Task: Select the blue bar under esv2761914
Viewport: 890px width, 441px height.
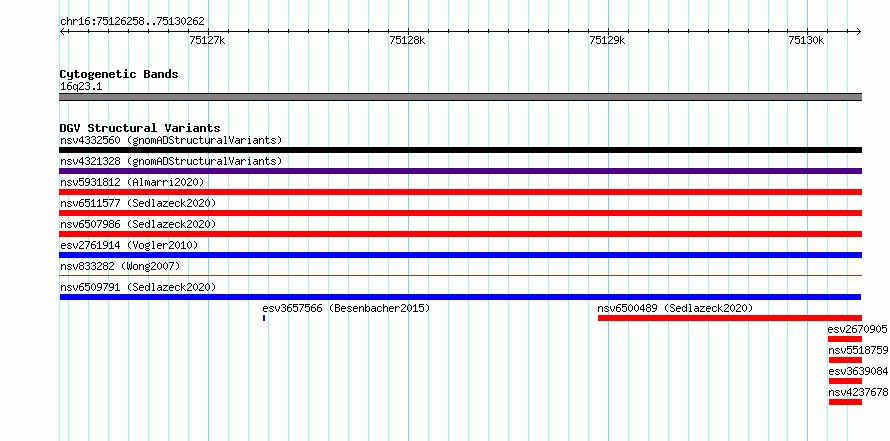Action: pos(460,255)
